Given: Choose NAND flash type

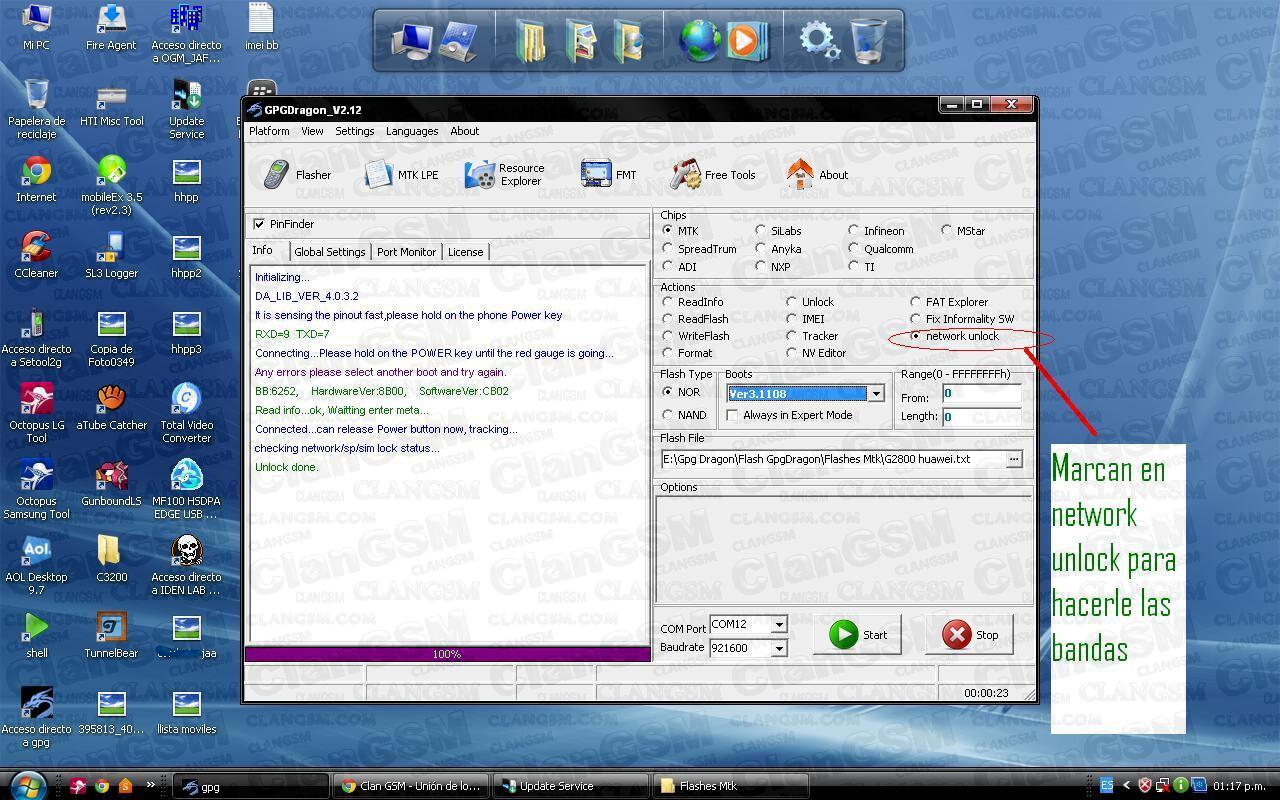Looking at the screenshot, I should pyautogui.click(x=668, y=415).
